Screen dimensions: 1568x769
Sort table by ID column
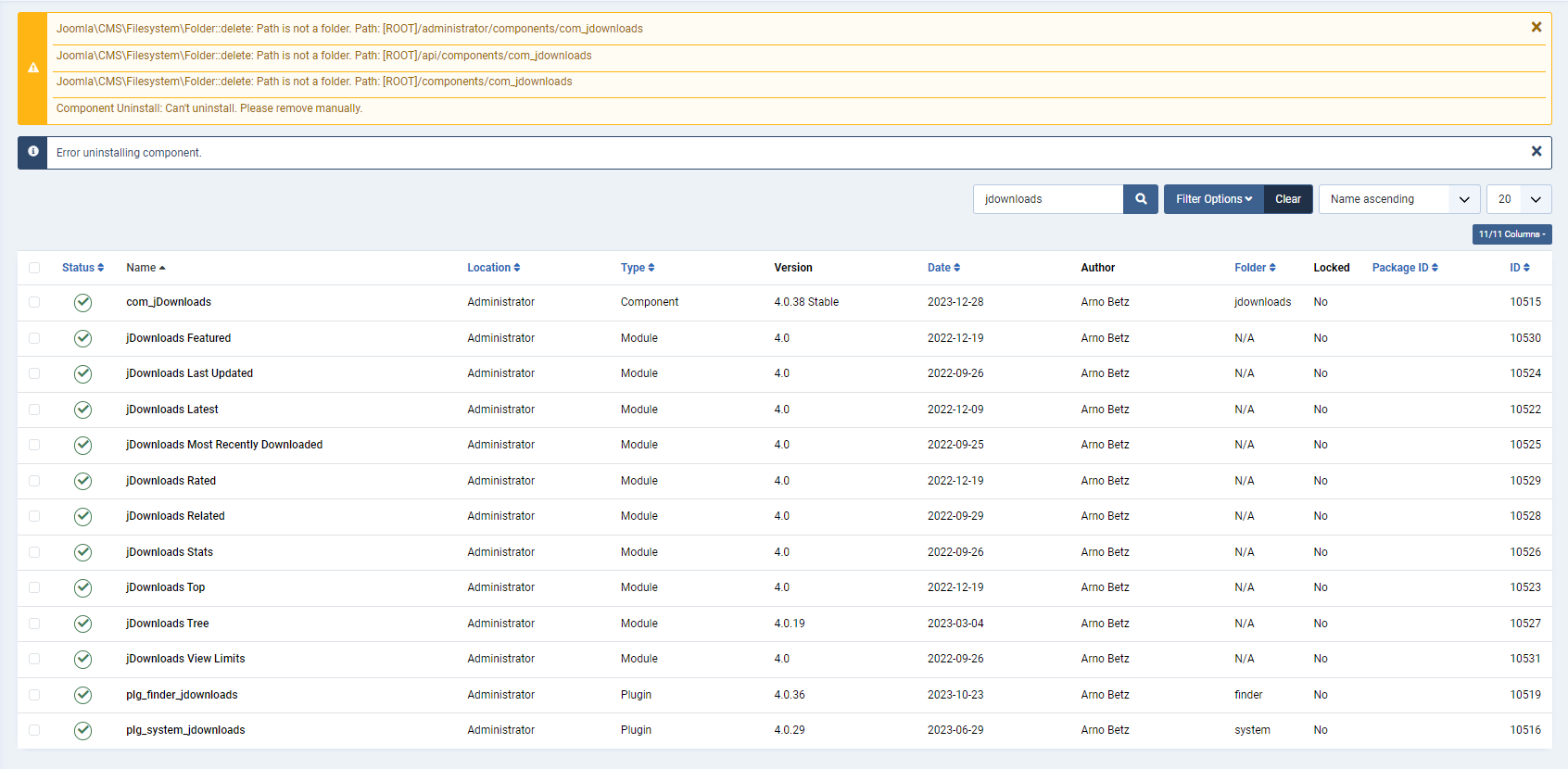pos(1520,268)
